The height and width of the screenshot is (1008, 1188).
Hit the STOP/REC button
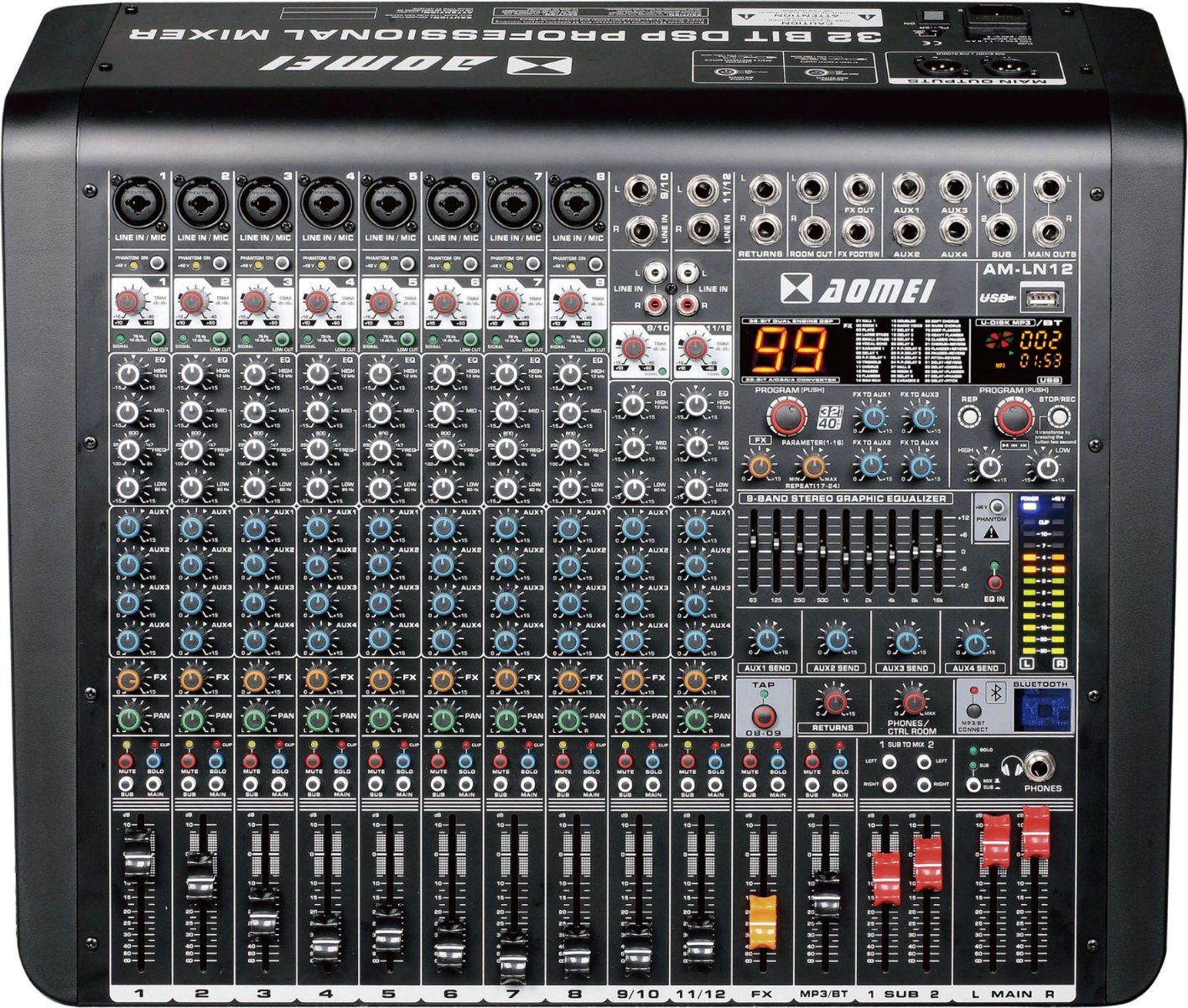coord(1060,417)
